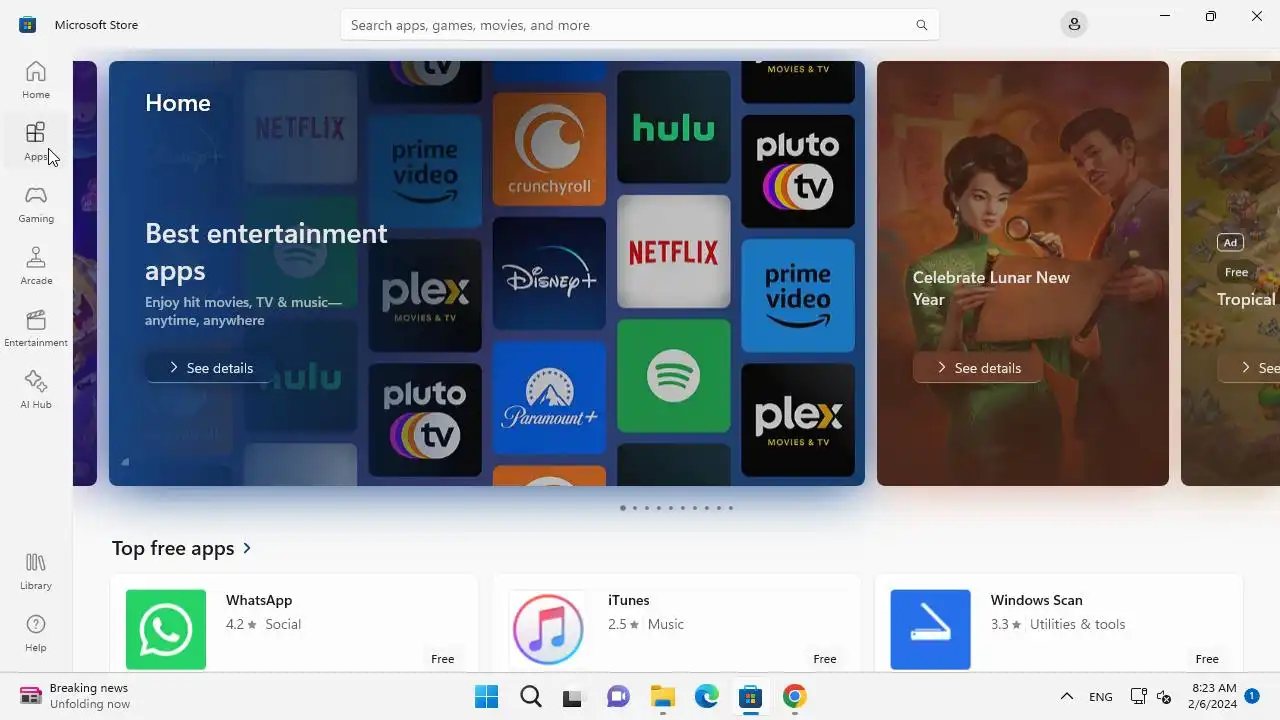This screenshot has height=720, width=1280.
Task: Click the Free label on Windows Scan card
Action: click(x=1207, y=659)
